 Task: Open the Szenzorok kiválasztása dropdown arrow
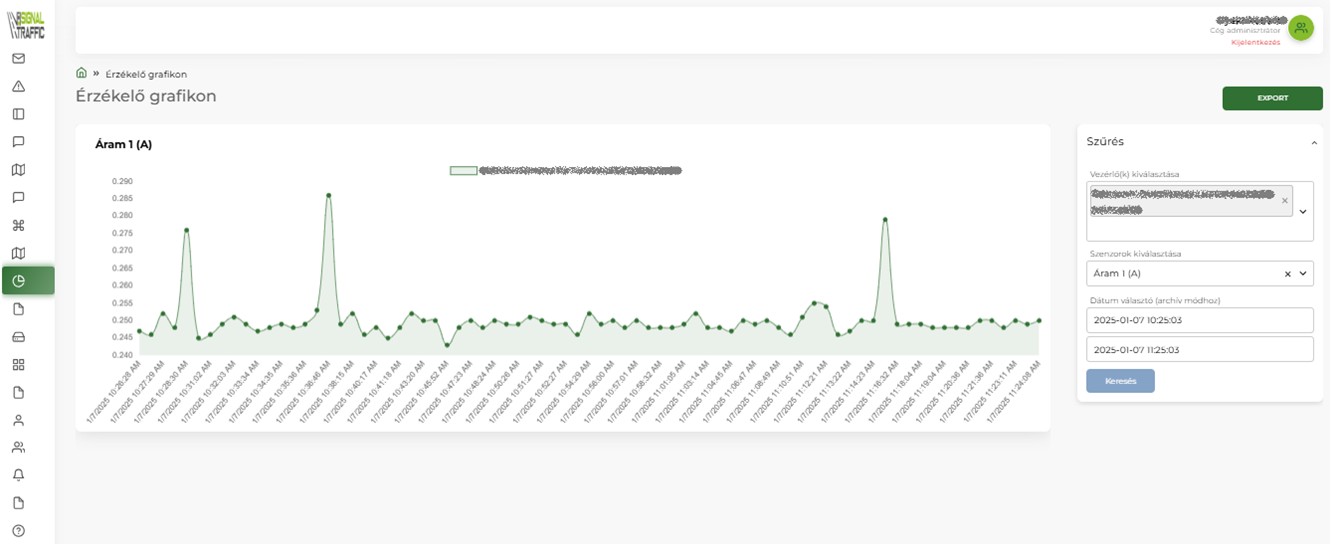pos(1303,274)
